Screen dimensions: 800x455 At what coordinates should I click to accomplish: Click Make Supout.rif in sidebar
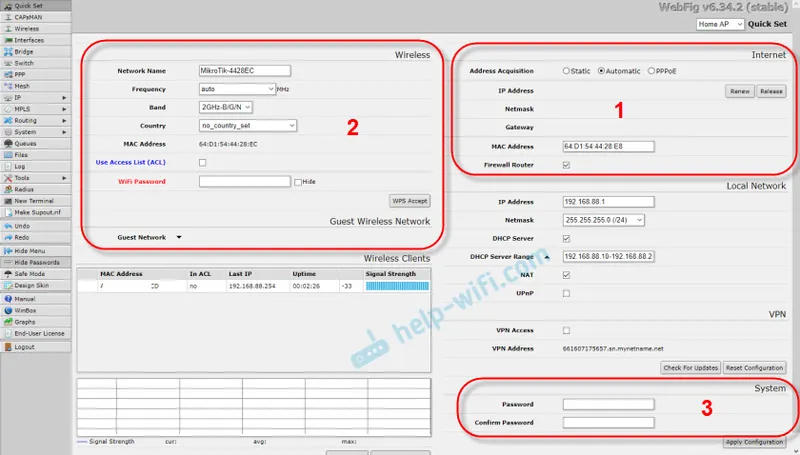coord(36,212)
